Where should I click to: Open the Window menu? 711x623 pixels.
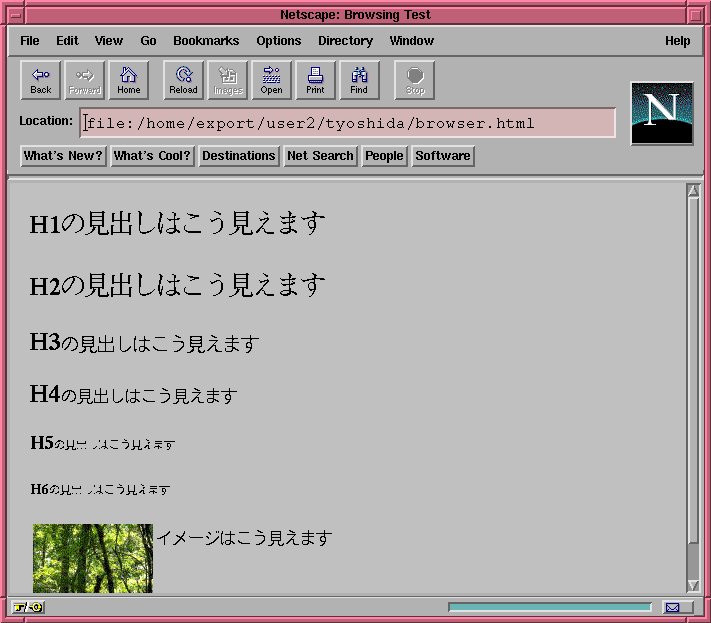point(412,41)
